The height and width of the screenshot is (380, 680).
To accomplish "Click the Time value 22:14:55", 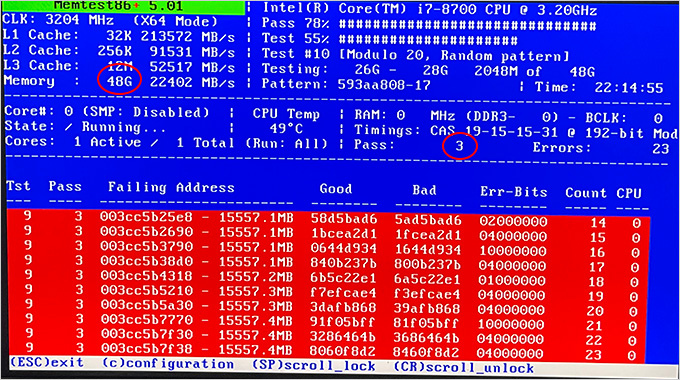I will pyautogui.click(x=628, y=88).
